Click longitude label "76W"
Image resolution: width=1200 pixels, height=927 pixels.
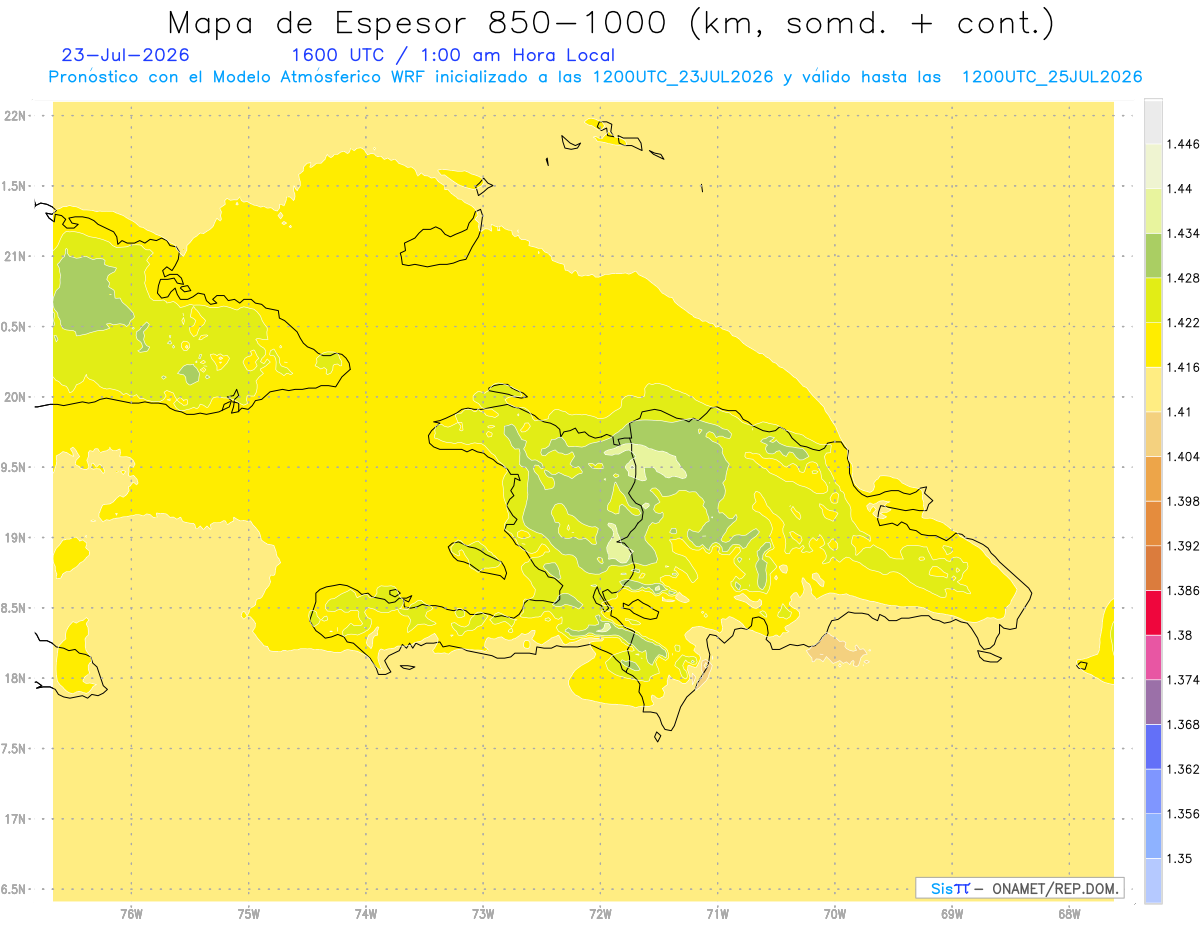tap(131, 914)
